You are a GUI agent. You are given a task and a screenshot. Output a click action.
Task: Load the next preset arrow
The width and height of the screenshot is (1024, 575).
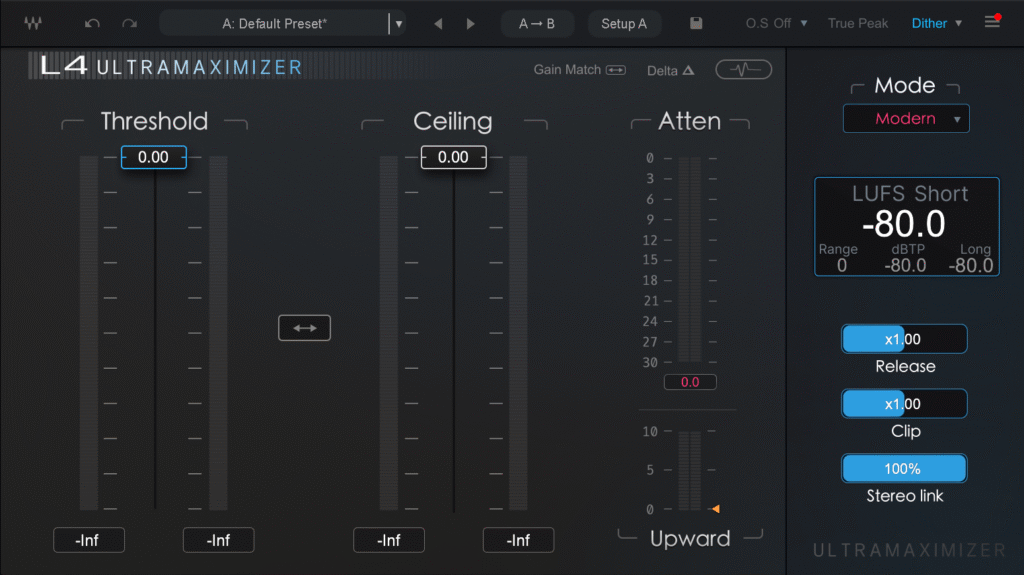tap(471, 23)
